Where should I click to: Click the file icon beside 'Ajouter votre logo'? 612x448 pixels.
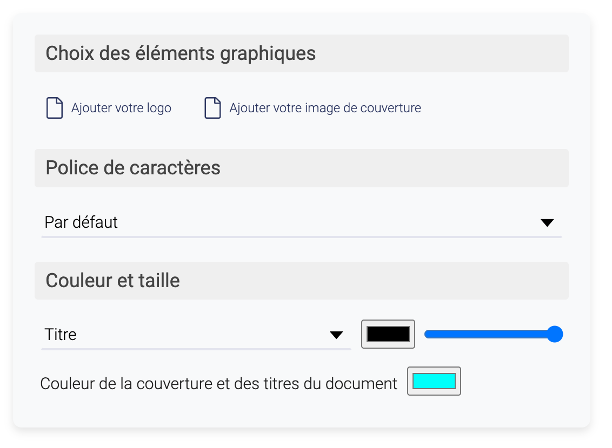[x=55, y=108]
